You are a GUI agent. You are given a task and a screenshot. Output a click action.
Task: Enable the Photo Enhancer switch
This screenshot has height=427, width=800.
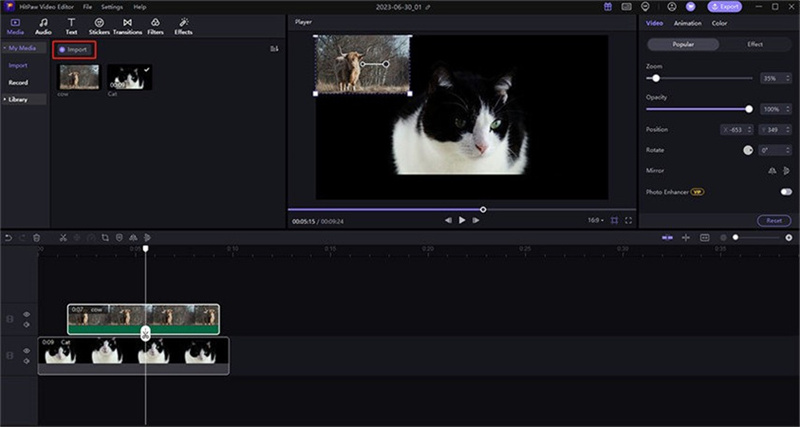point(786,192)
